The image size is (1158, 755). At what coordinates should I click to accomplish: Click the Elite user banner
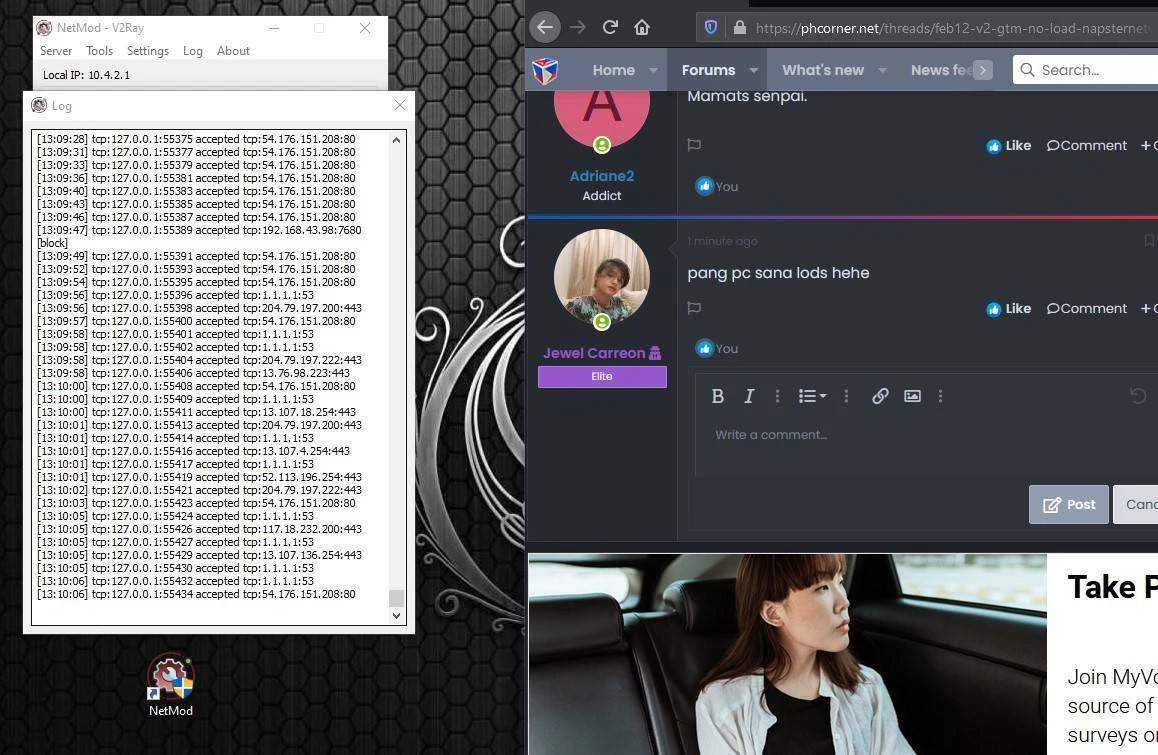602,377
